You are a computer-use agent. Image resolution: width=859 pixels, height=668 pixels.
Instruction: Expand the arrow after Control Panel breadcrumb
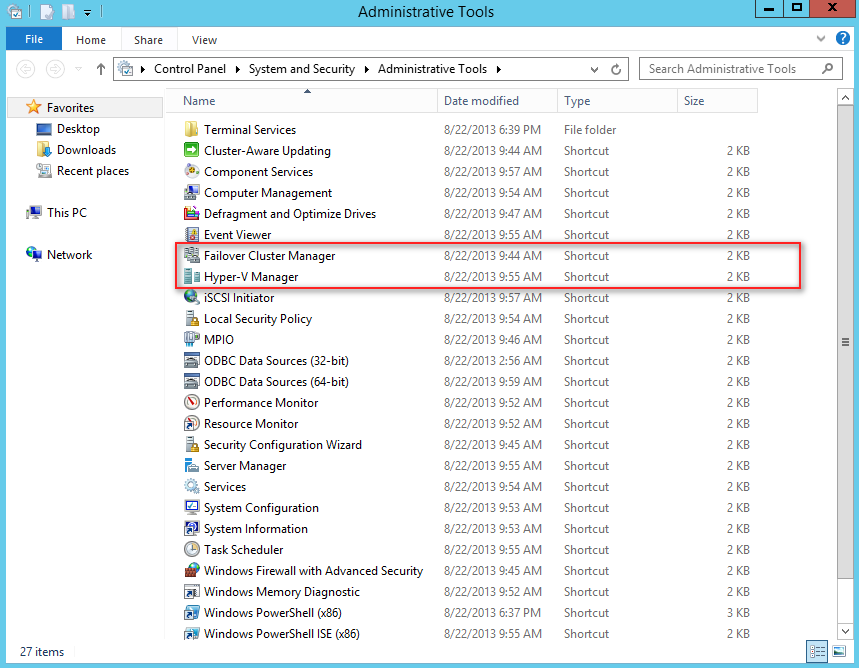[238, 70]
